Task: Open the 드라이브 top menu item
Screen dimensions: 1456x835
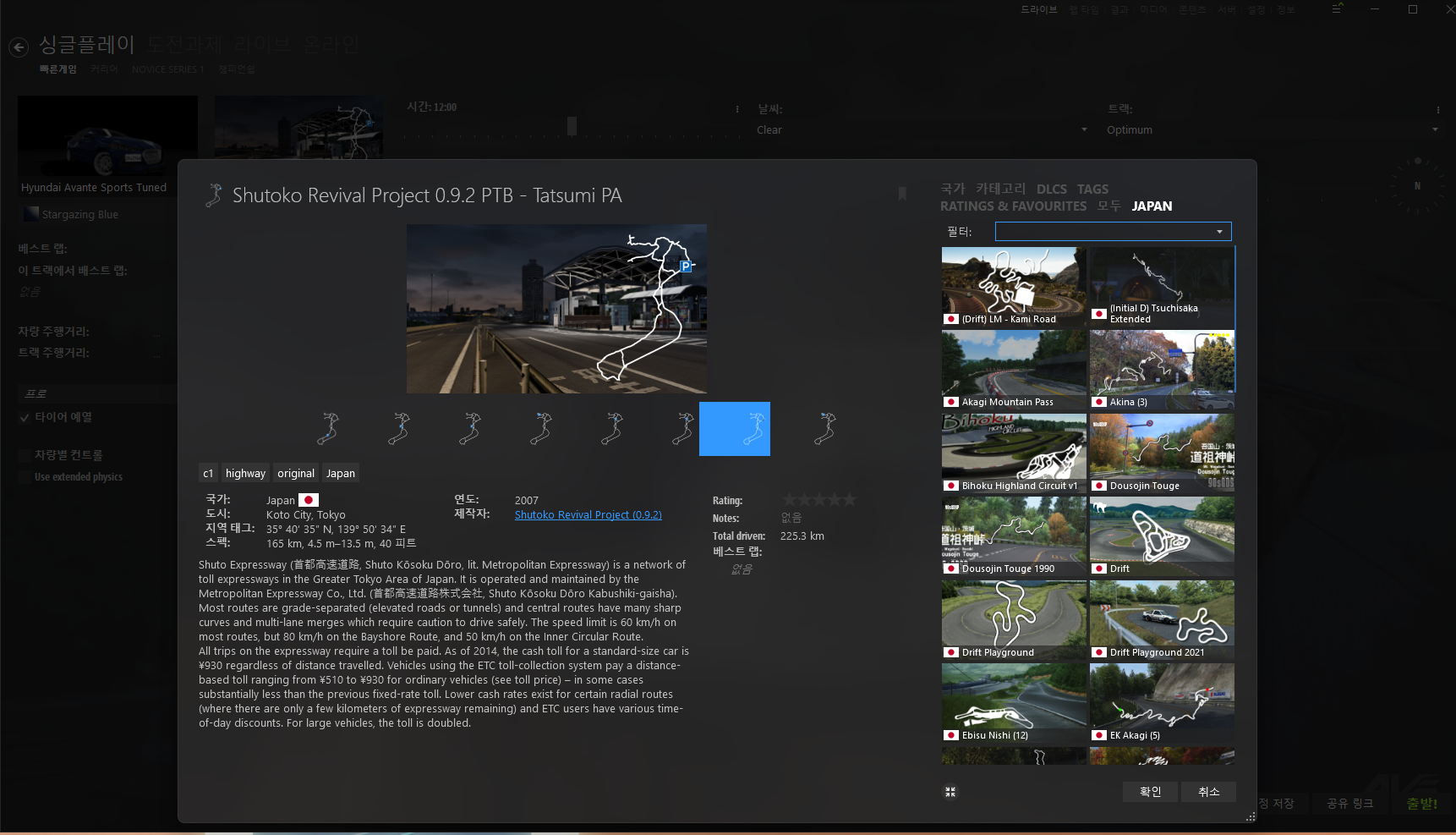Action: point(1039,9)
